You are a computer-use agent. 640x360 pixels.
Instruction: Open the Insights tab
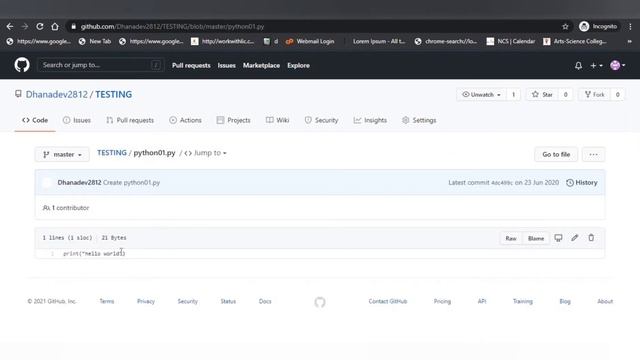tap(370, 120)
